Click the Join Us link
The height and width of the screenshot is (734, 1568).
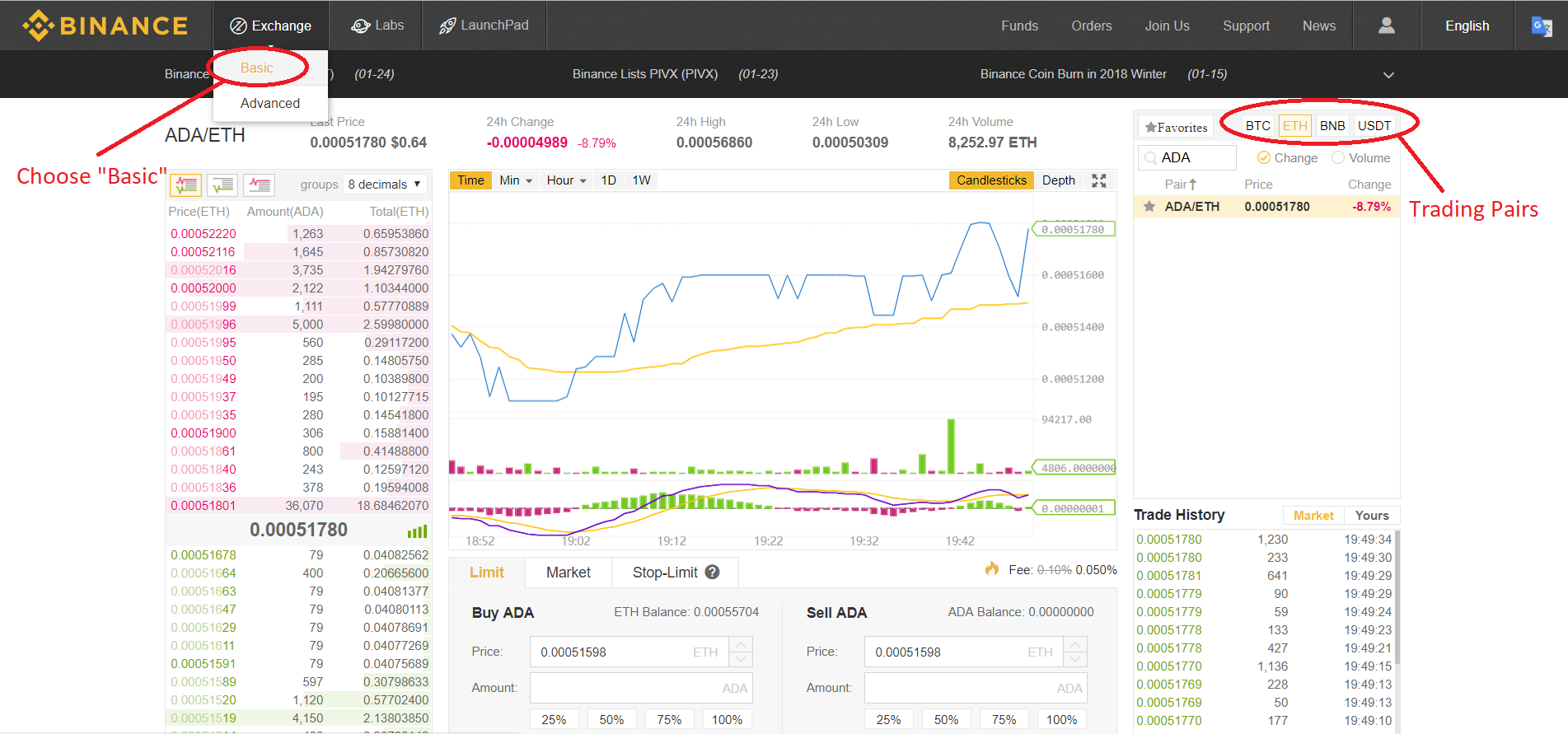pyautogui.click(x=1167, y=26)
